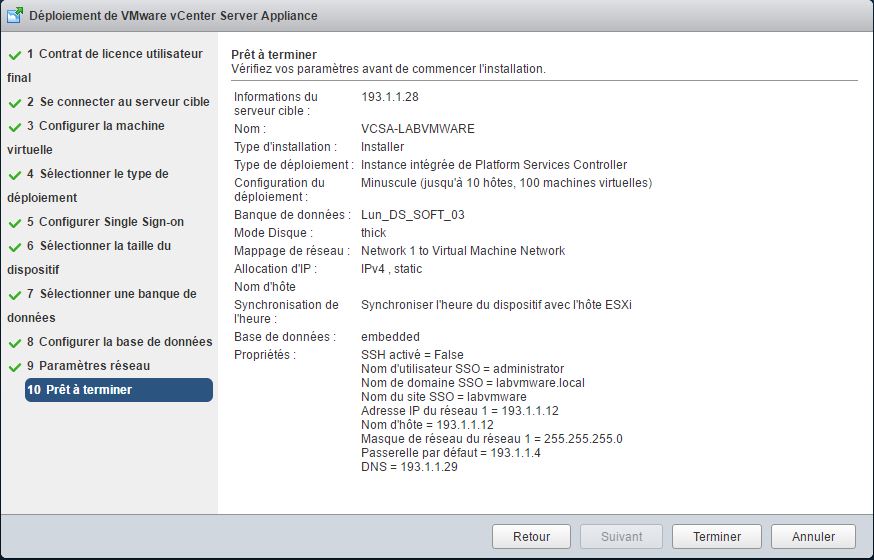Click Passerelle par défaut = 193.1.1.4
The width and height of the screenshot is (874, 560).
(x=450, y=452)
